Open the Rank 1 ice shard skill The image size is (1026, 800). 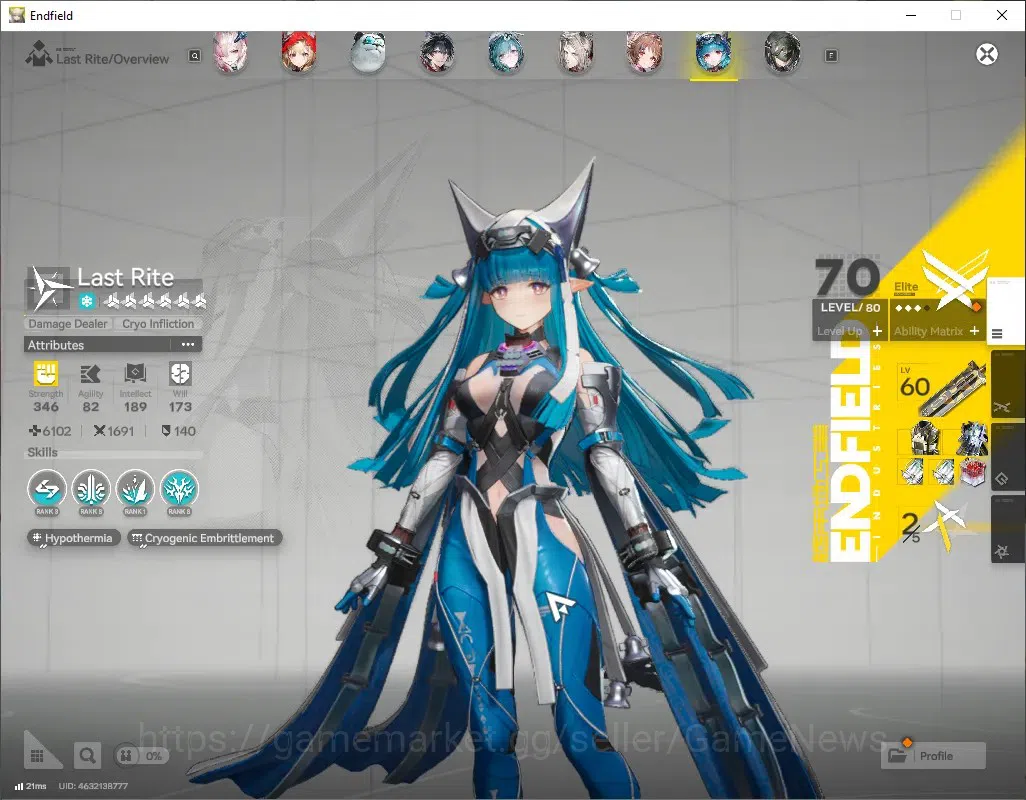click(135, 489)
